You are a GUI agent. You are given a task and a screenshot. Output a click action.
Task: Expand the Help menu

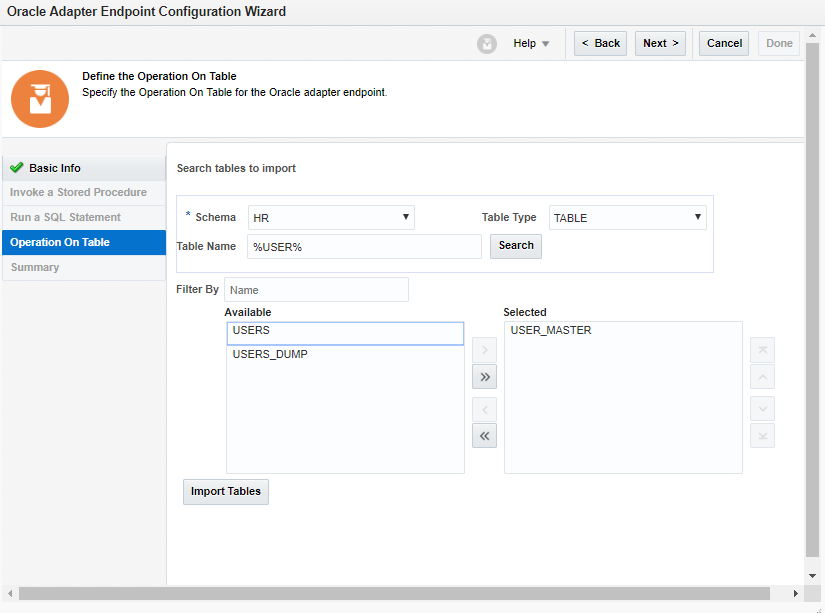[x=531, y=44]
